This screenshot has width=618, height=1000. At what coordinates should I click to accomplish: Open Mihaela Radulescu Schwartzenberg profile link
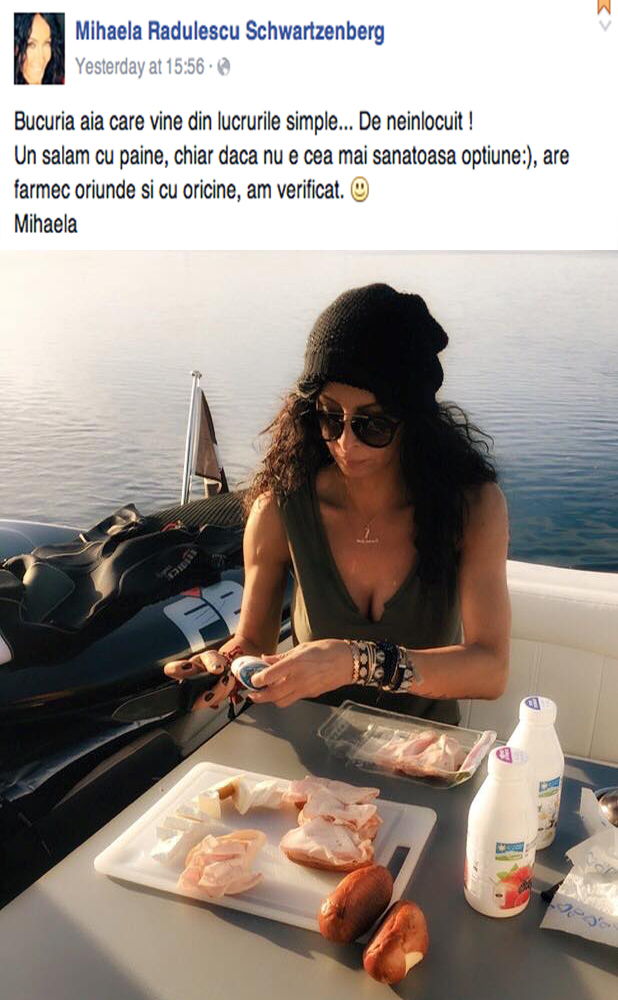(230, 31)
